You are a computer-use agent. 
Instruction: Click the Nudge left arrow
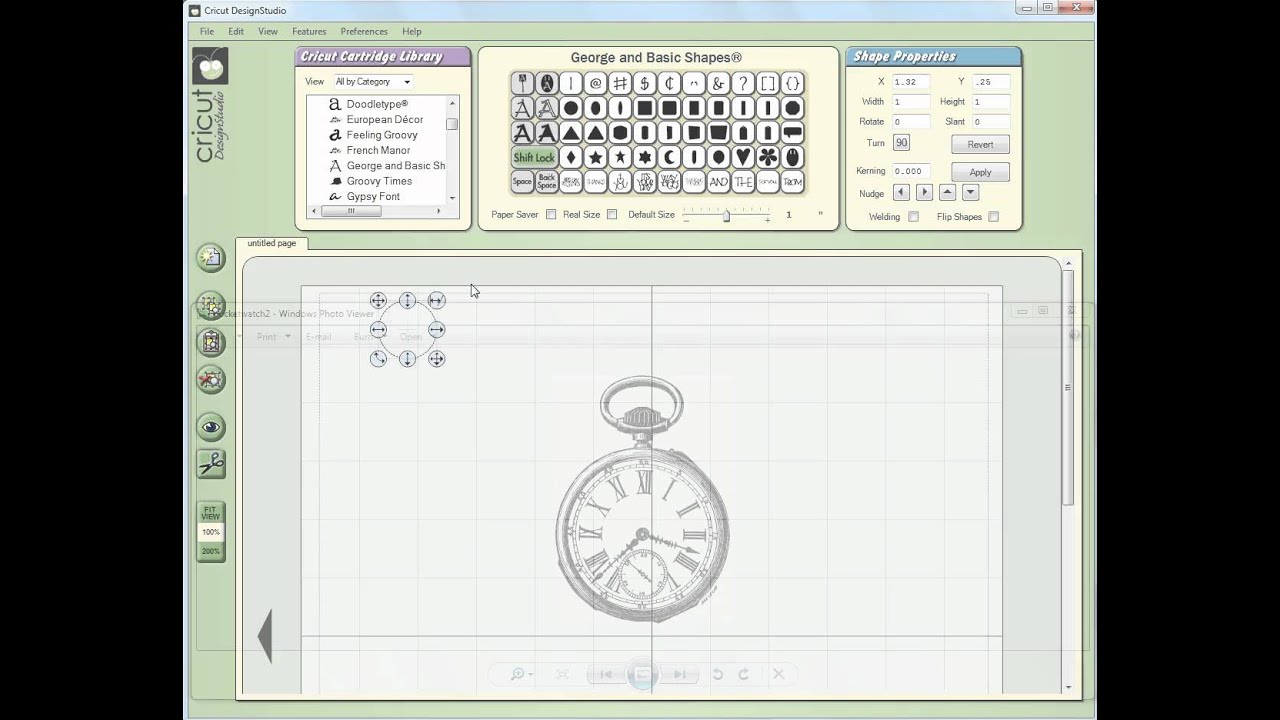tap(901, 192)
